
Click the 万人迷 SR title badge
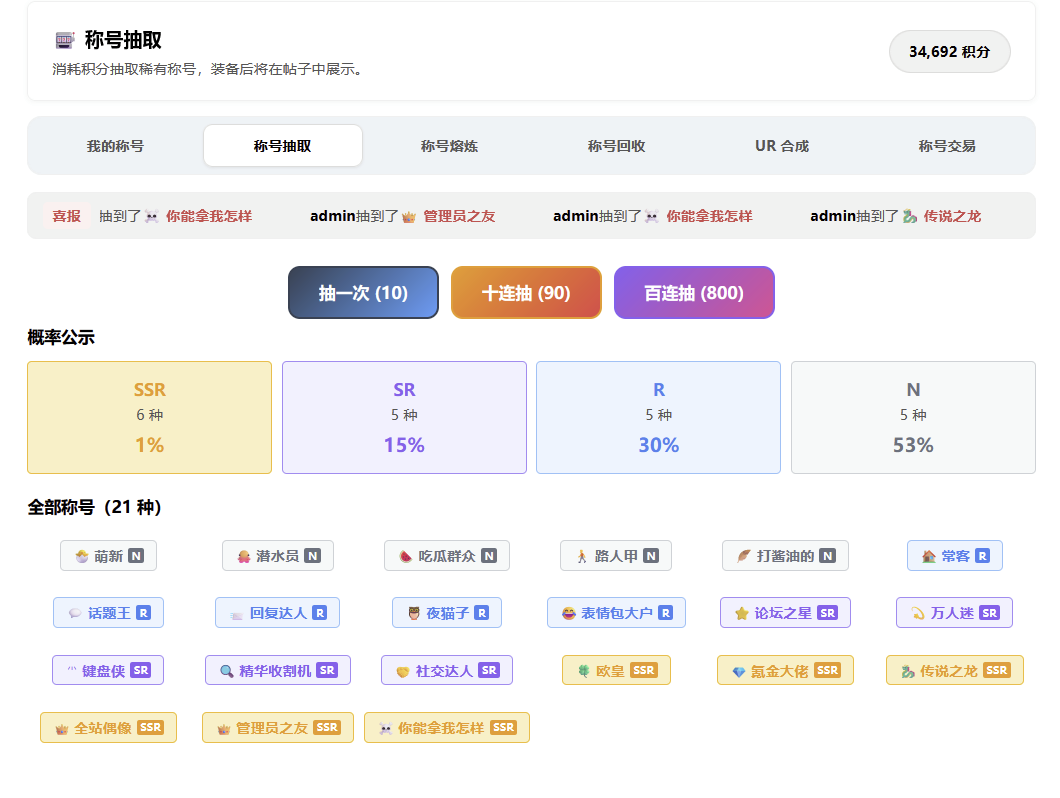(955, 613)
